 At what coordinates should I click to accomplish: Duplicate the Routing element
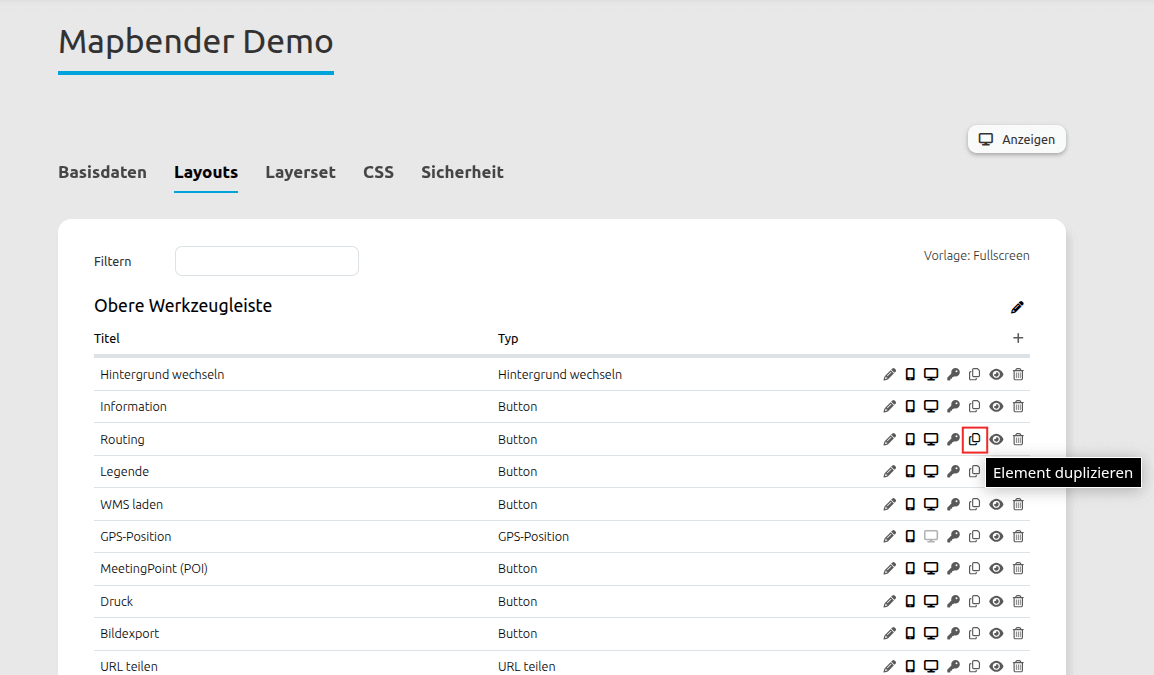pos(975,439)
